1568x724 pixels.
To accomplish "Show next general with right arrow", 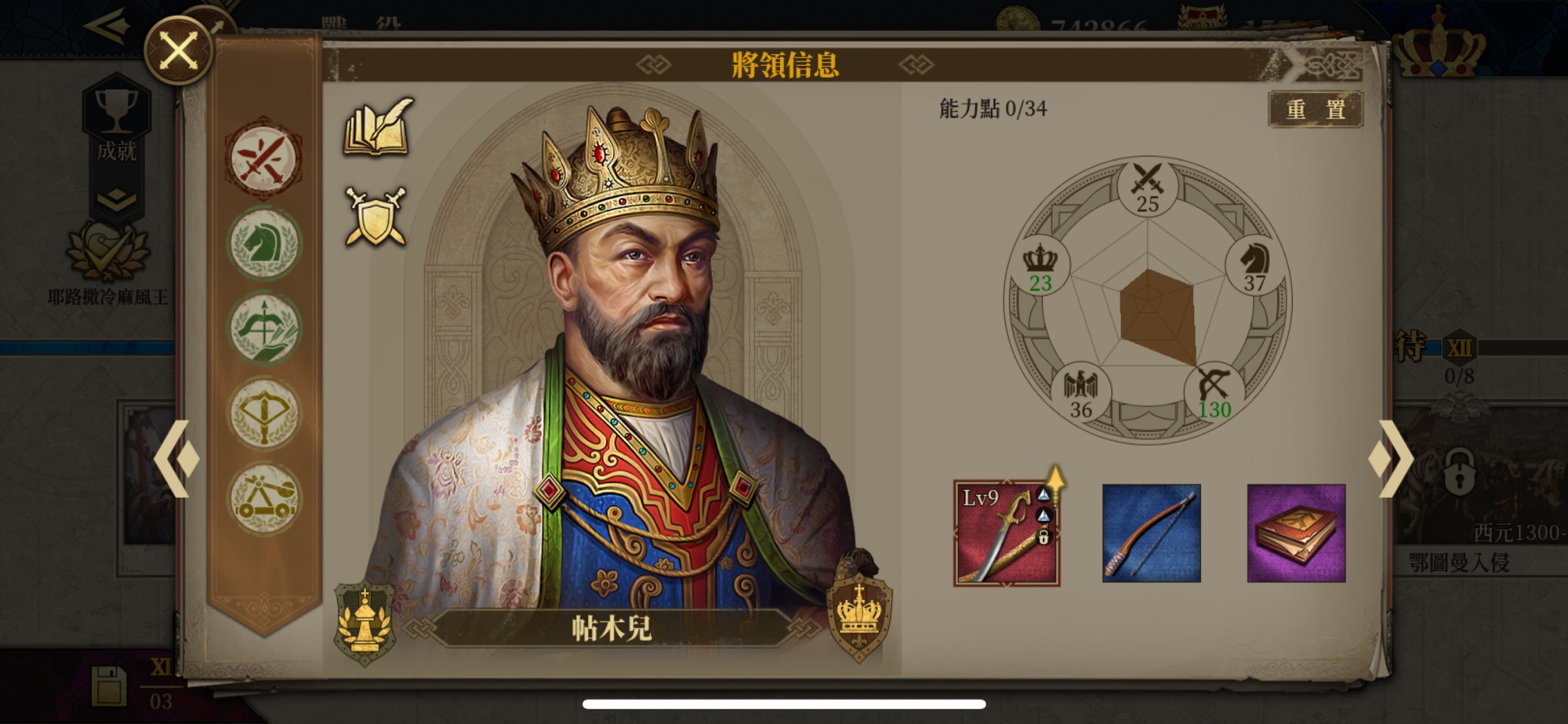I will [1391, 459].
